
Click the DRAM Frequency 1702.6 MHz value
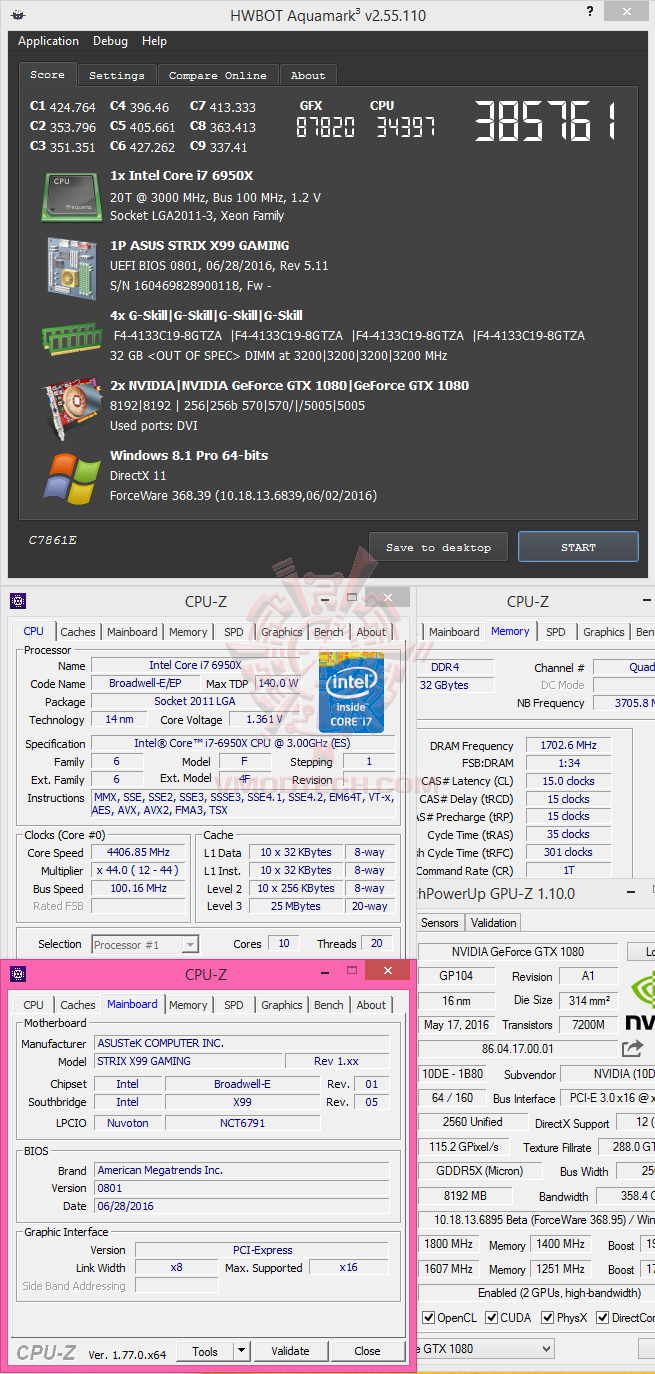tap(568, 746)
